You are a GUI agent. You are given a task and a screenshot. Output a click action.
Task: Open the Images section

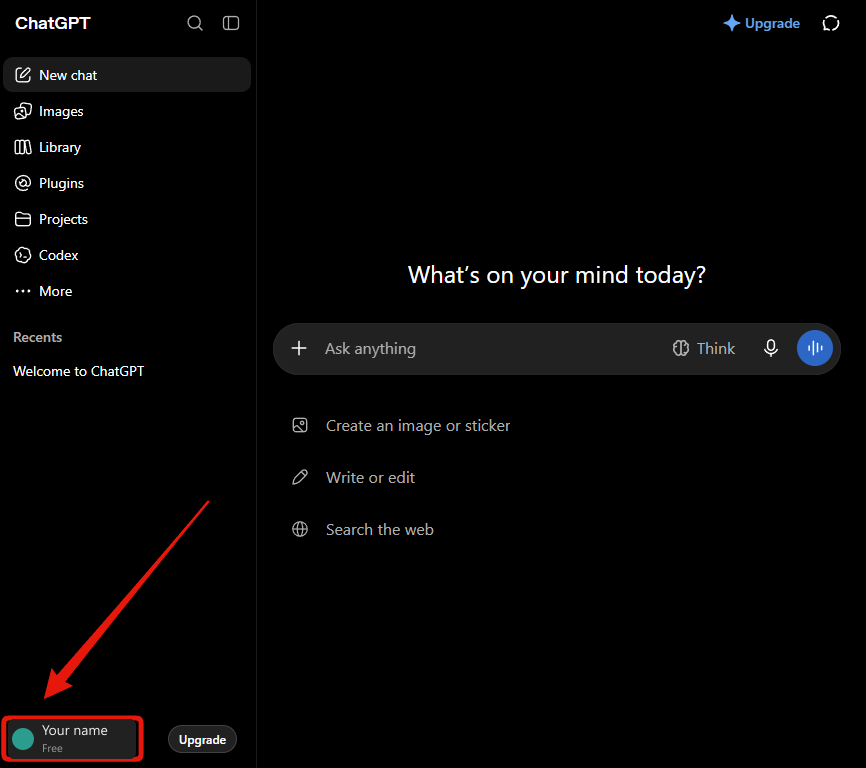click(x=127, y=111)
